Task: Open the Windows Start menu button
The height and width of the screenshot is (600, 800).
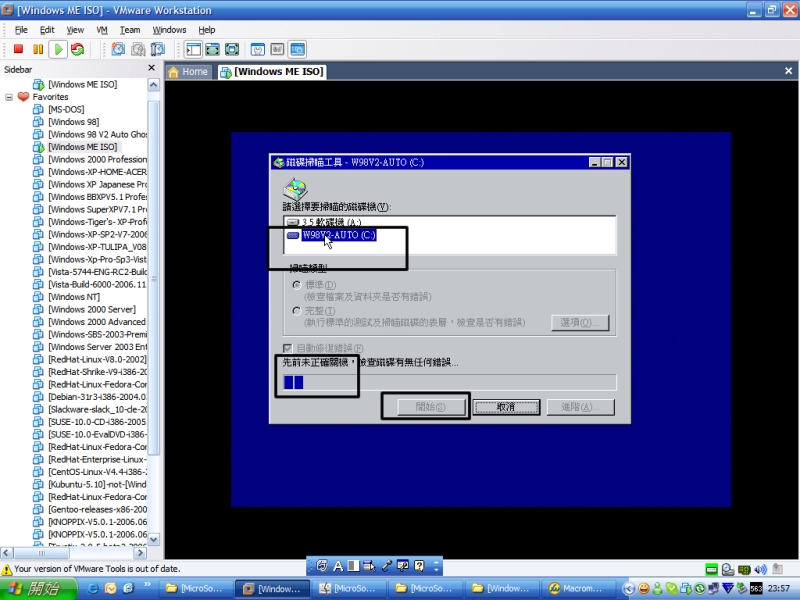Action: click(x=38, y=589)
